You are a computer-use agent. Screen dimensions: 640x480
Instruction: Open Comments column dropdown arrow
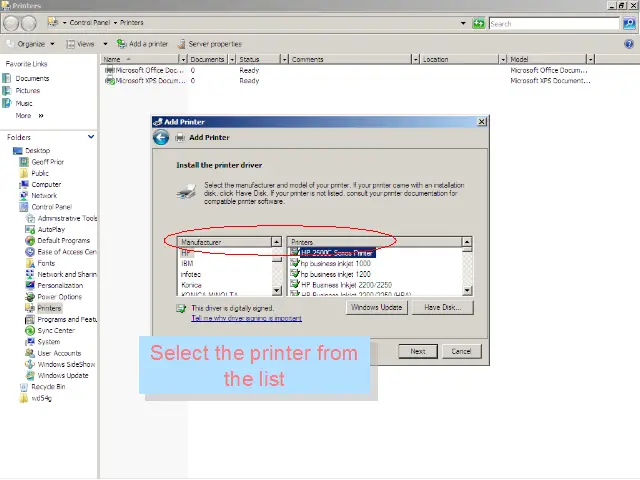416,60
